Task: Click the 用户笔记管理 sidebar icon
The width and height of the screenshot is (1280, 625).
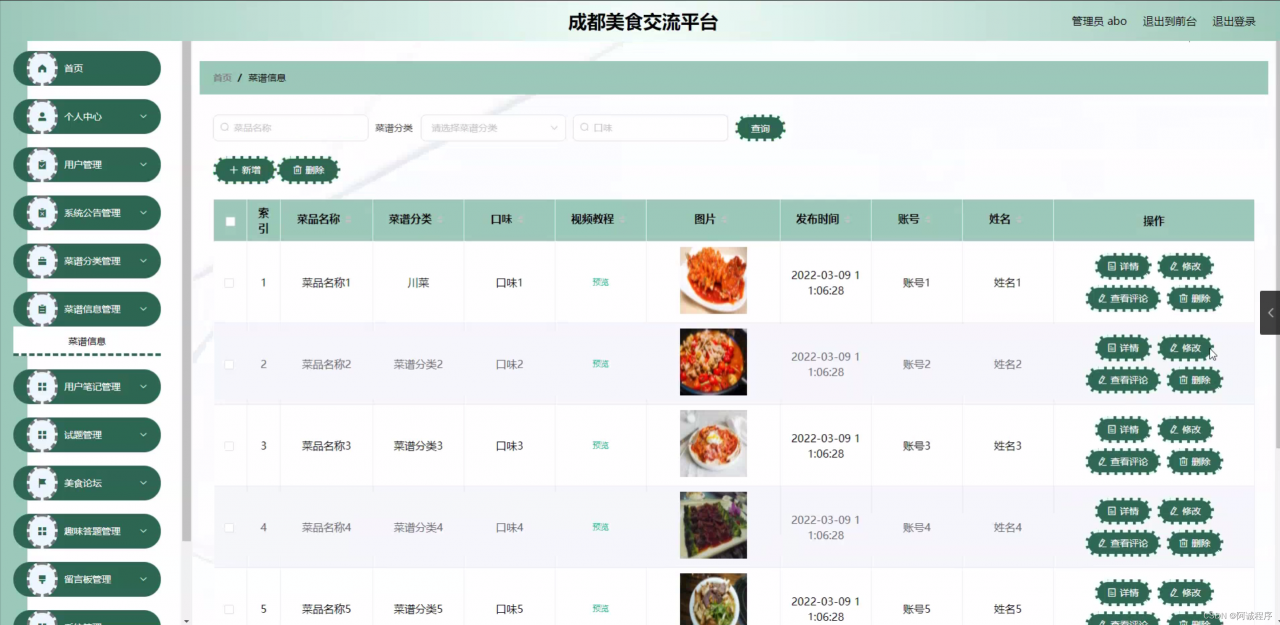Action: [42, 387]
